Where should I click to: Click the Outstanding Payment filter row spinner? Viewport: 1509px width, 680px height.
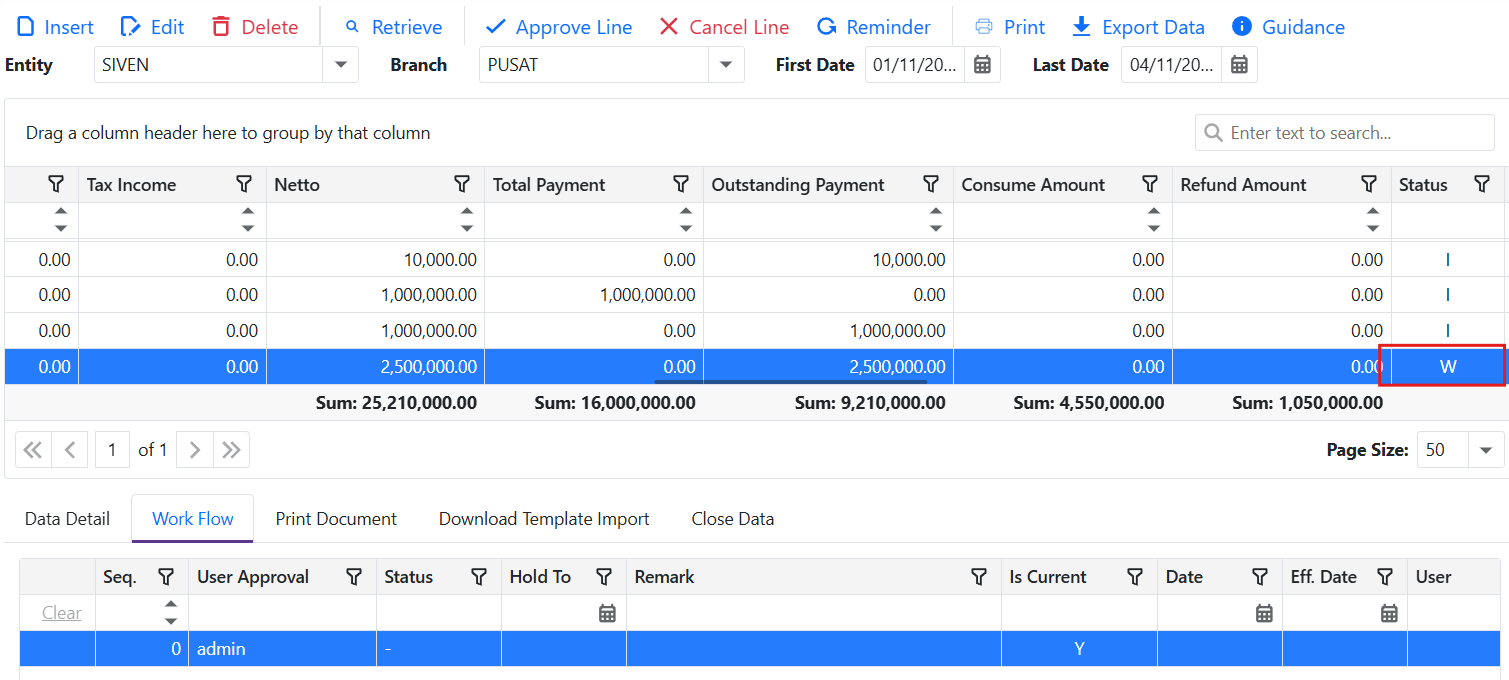pos(935,220)
